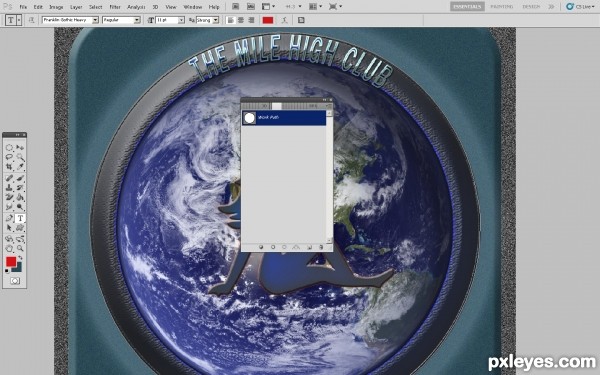
Task: Select the Spot Healing Brush tool
Action: pos(9,178)
